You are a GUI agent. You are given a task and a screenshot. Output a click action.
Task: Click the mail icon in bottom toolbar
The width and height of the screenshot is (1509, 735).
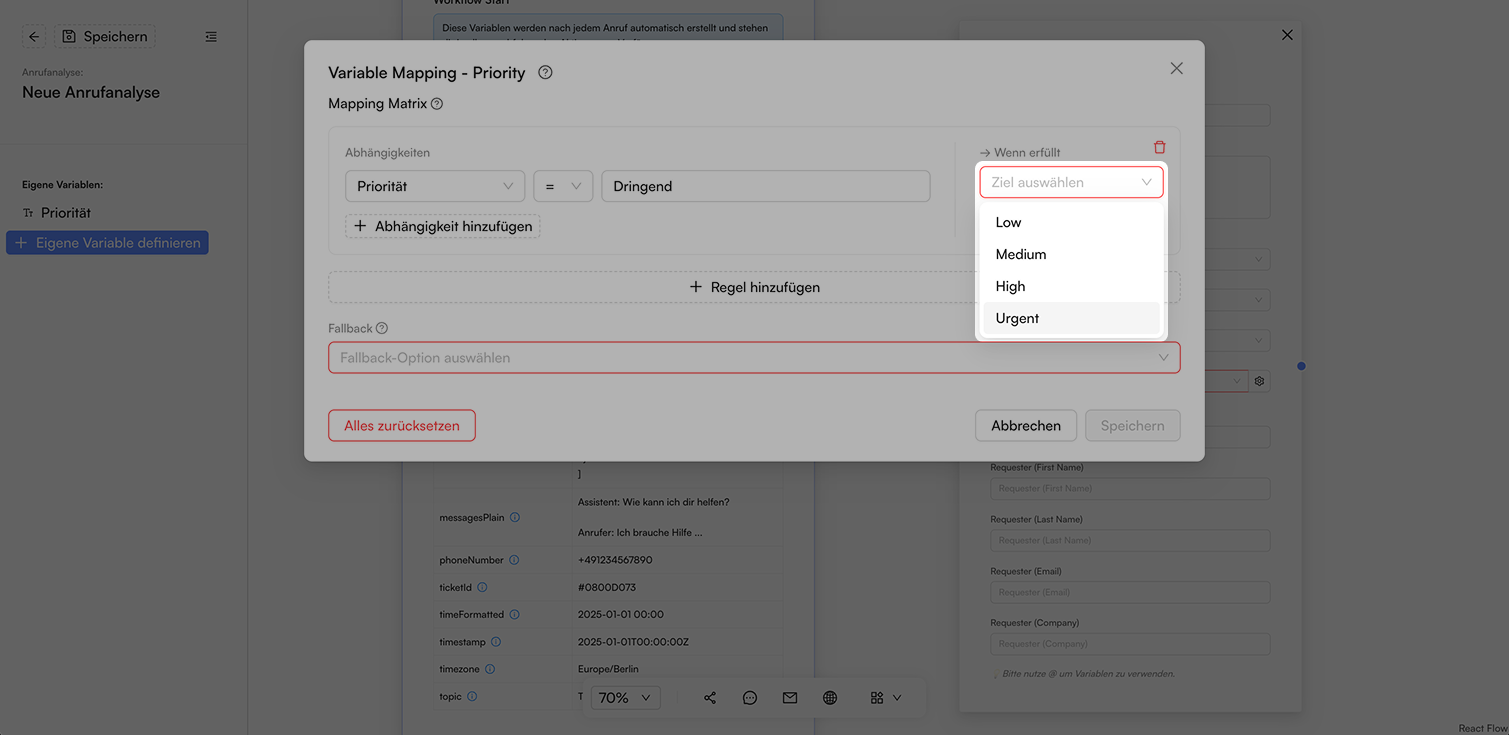[790, 698]
